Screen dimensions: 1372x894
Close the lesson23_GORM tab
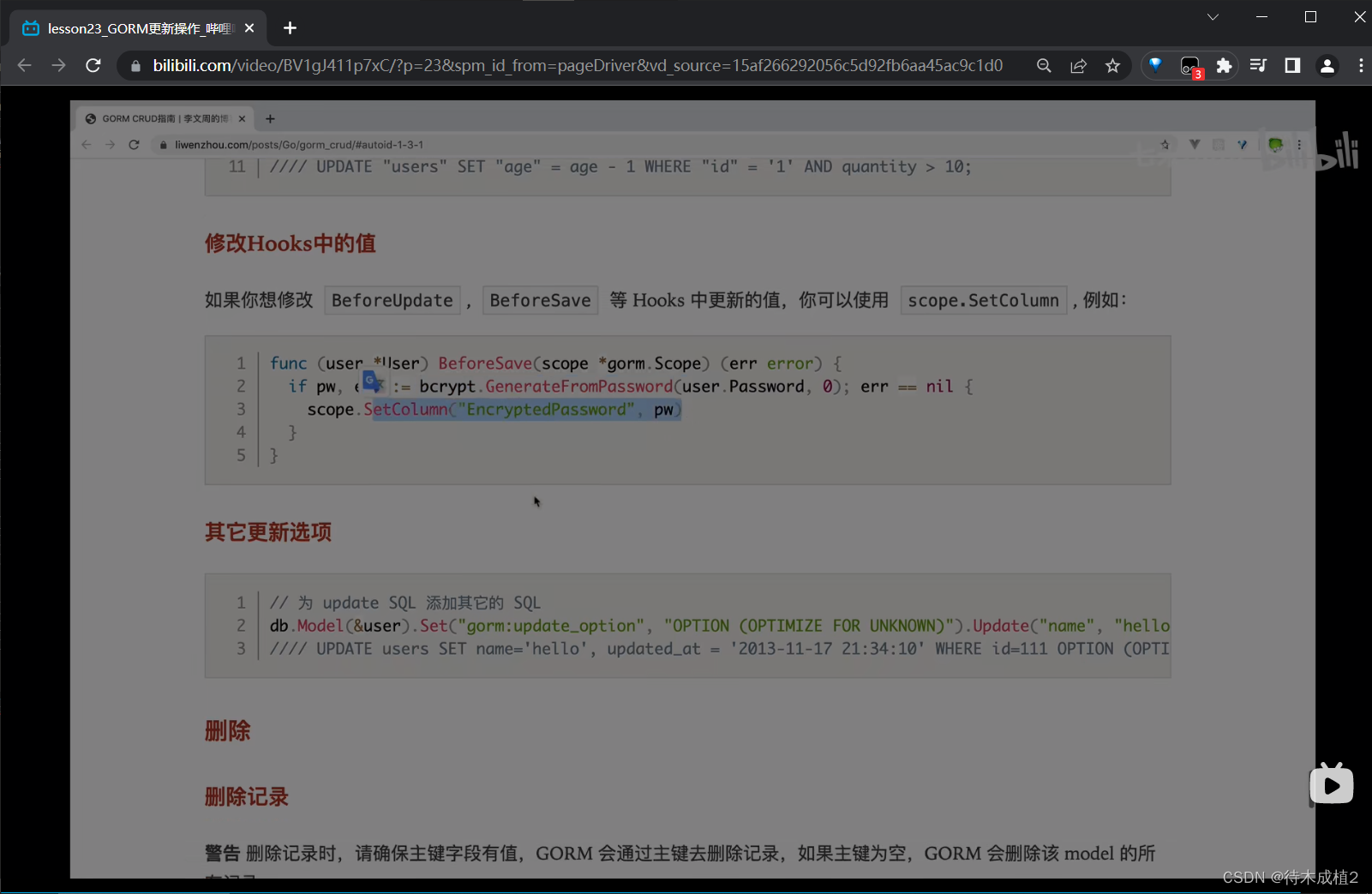pos(249,28)
